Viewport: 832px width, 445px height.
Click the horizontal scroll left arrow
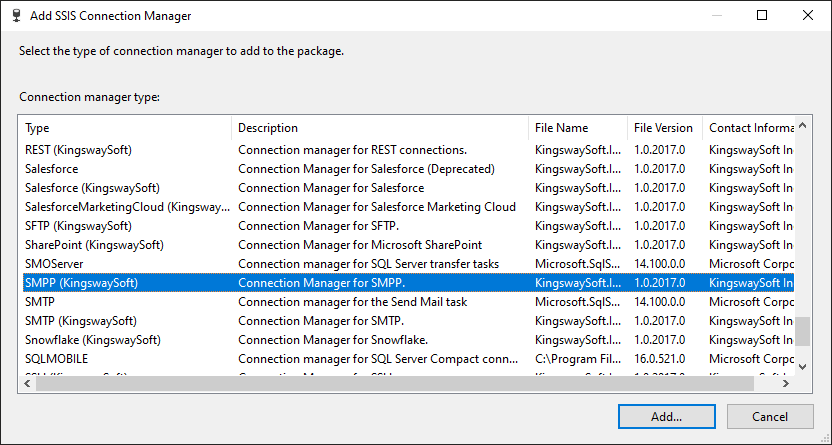point(28,383)
